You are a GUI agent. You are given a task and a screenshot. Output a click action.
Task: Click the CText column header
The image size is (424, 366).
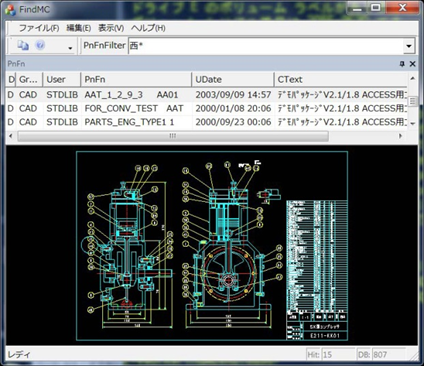(341, 79)
